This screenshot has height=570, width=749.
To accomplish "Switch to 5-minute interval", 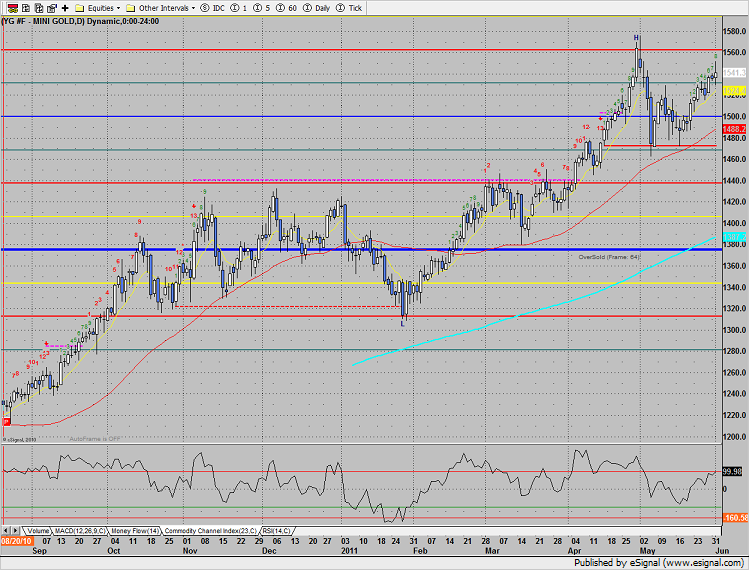I will pyautogui.click(x=262, y=8).
